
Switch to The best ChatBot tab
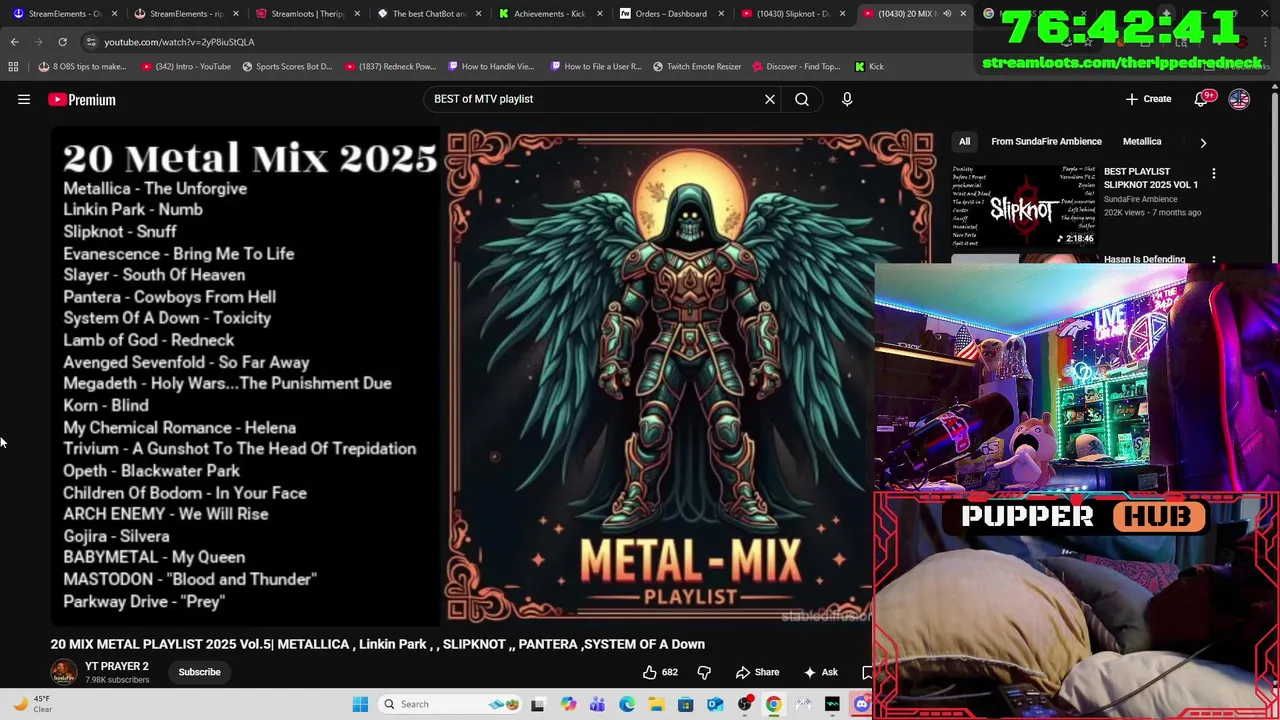point(427,14)
